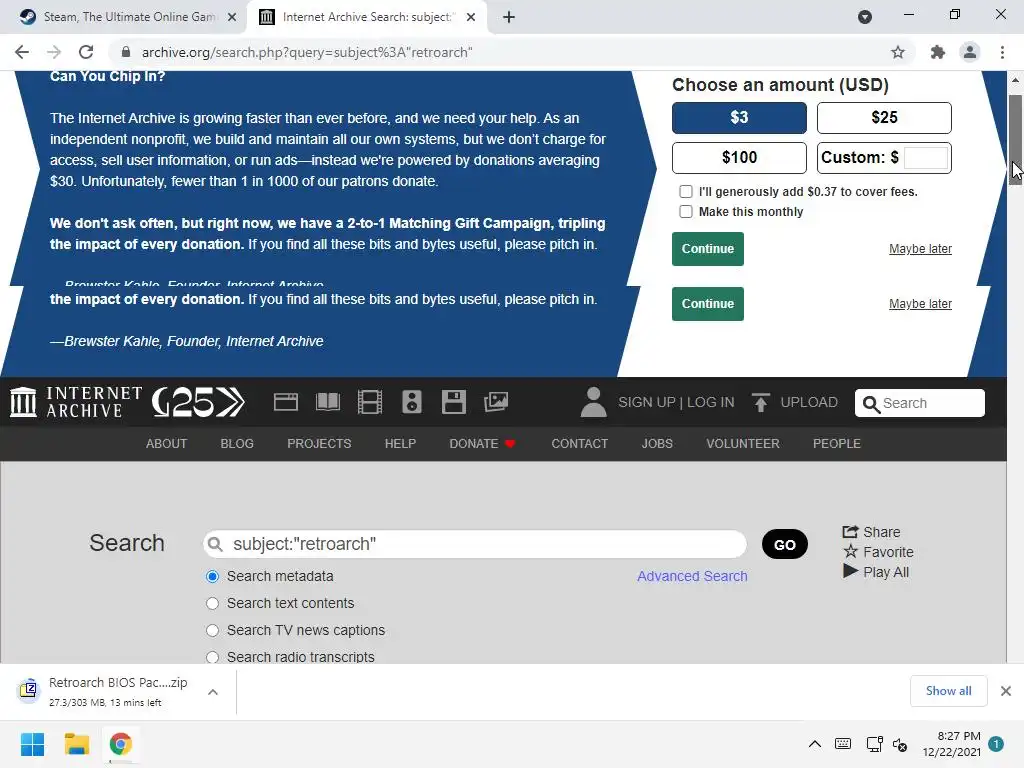Image resolution: width=1024 pixels, height=768 pixels.
Task: Go back to the previous page
Action: tap(22, 52)
